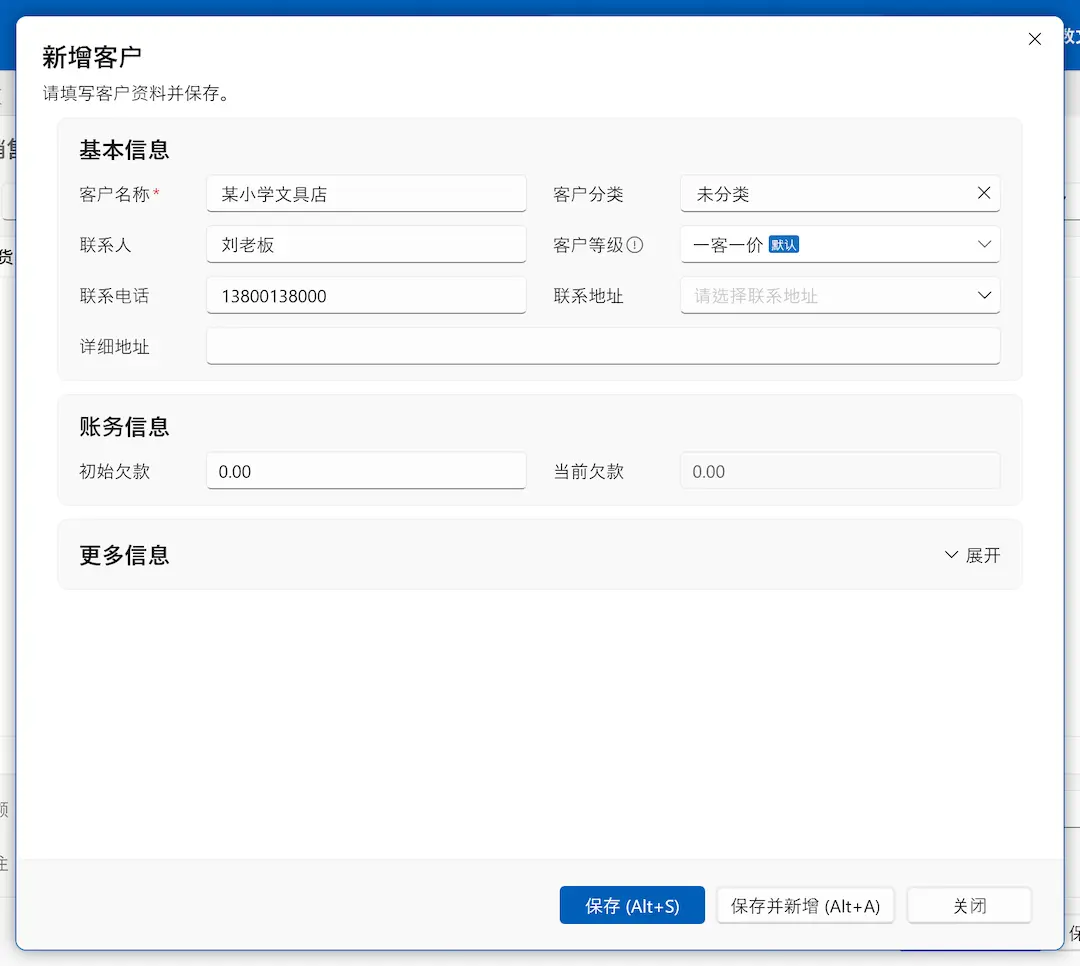Click the 联系电话 field with 13800138000
The height and width of the screenshot is (966, 1080).
(366, 296)
